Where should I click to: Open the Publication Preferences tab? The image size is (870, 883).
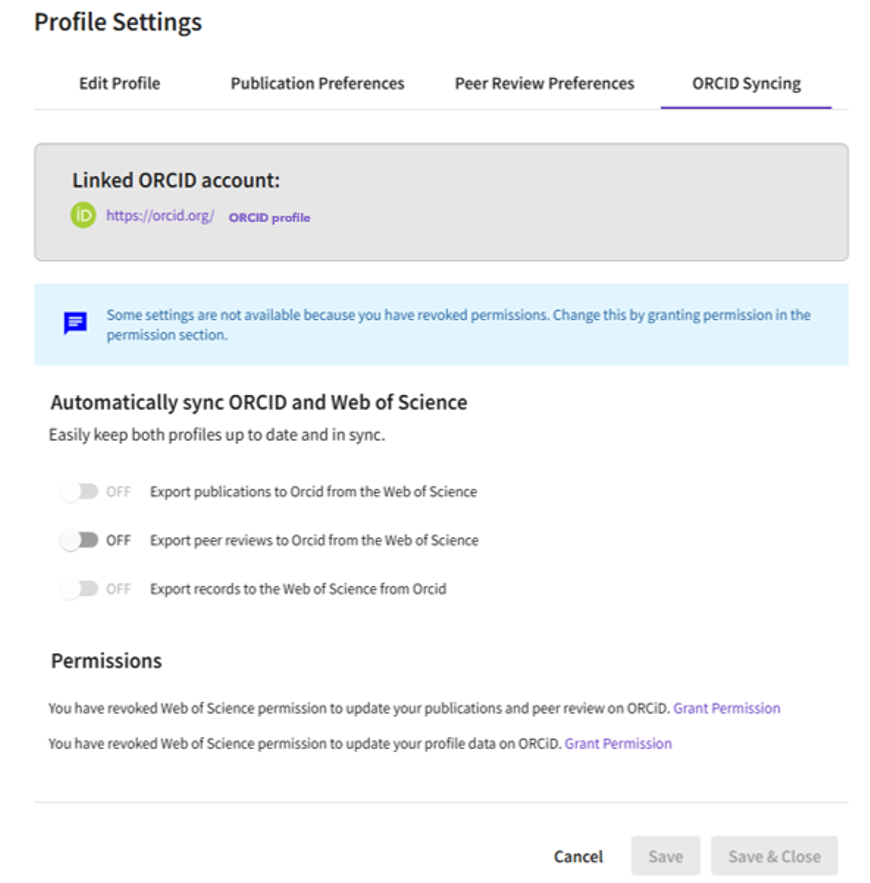317,83
